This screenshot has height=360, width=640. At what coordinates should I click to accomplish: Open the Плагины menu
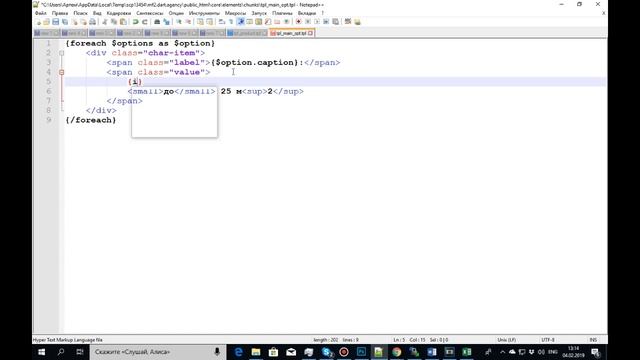[x=282, y=13]
